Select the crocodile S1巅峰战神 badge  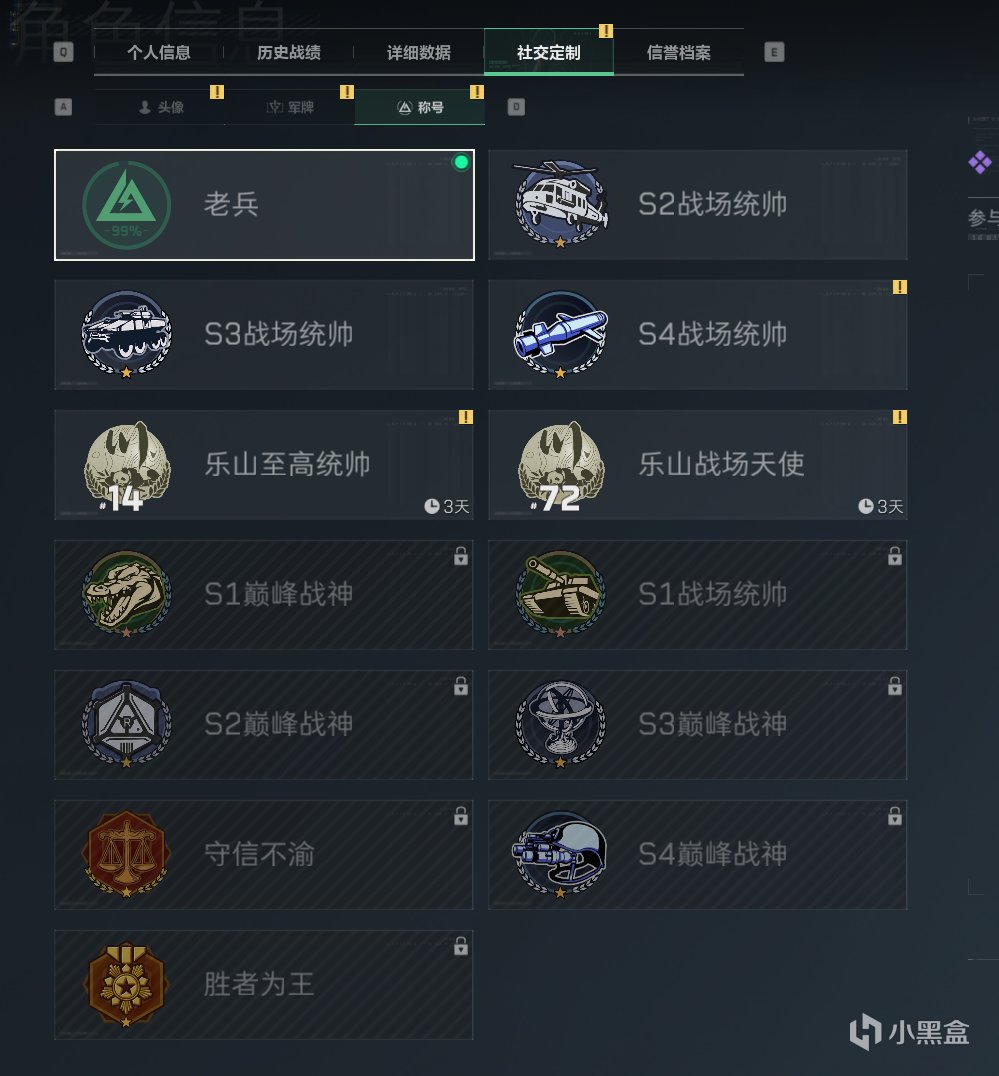126,594
